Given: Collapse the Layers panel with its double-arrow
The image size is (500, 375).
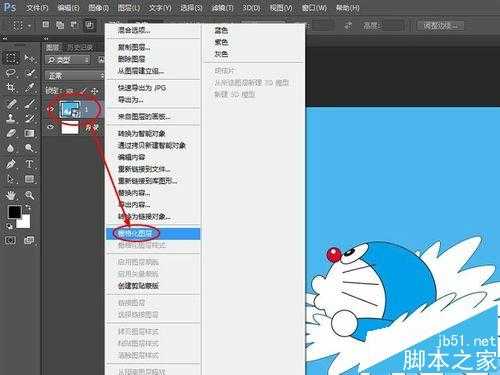Looking at the screenshot, I should click(46, 39).
